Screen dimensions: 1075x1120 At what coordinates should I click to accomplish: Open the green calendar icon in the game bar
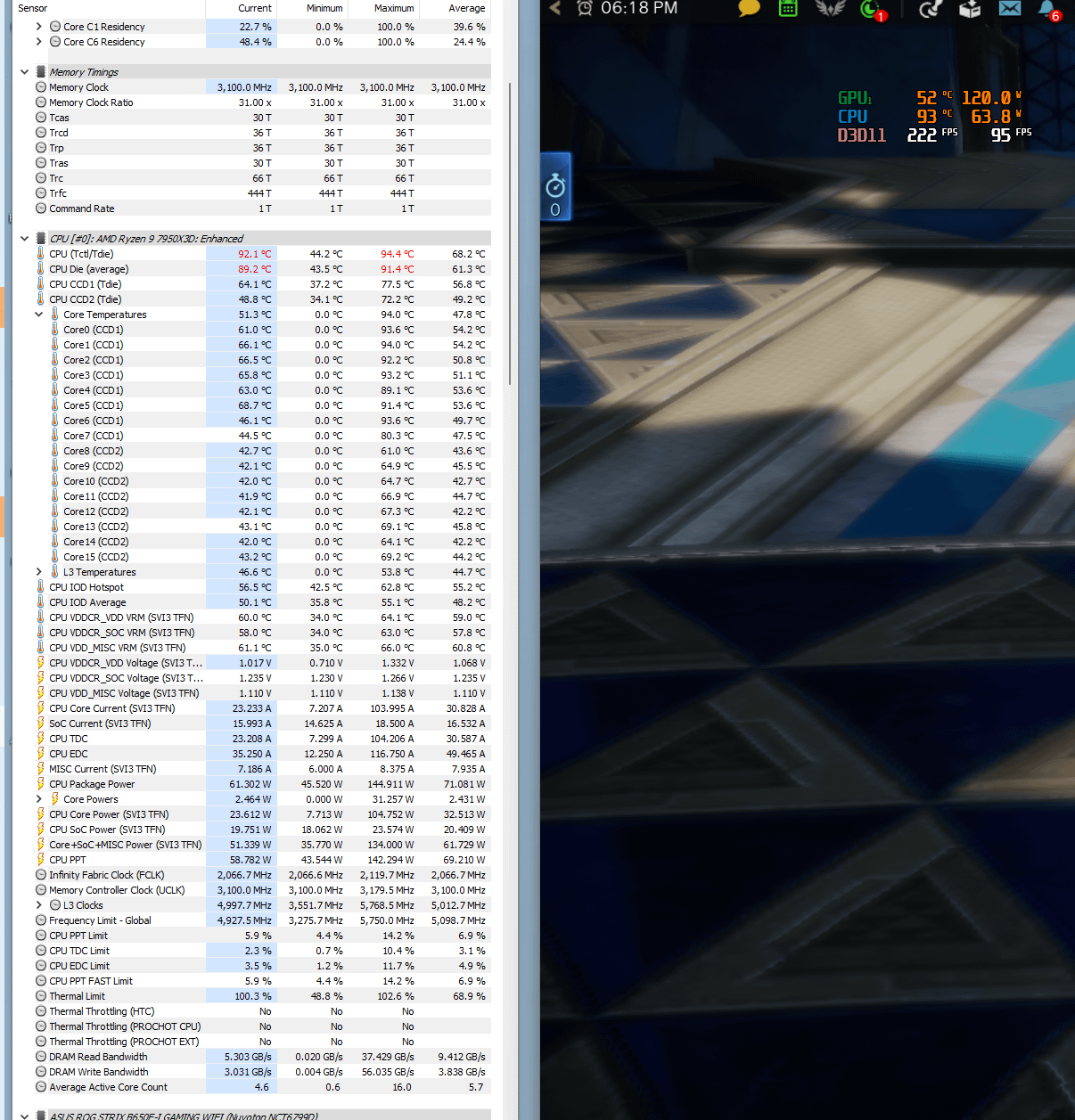pyautogui.click(x=788, y=8)
